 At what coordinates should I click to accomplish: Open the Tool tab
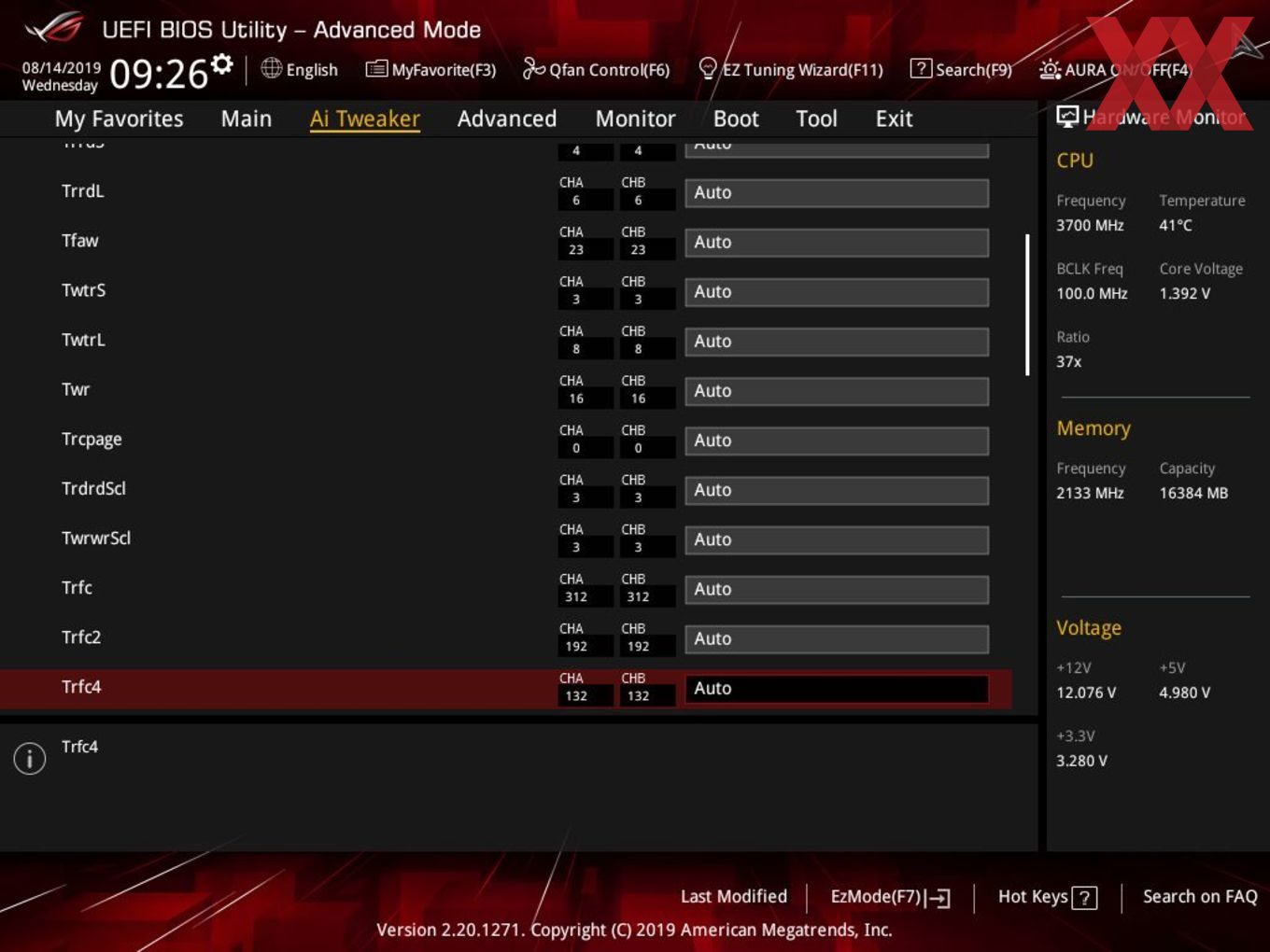816,119
